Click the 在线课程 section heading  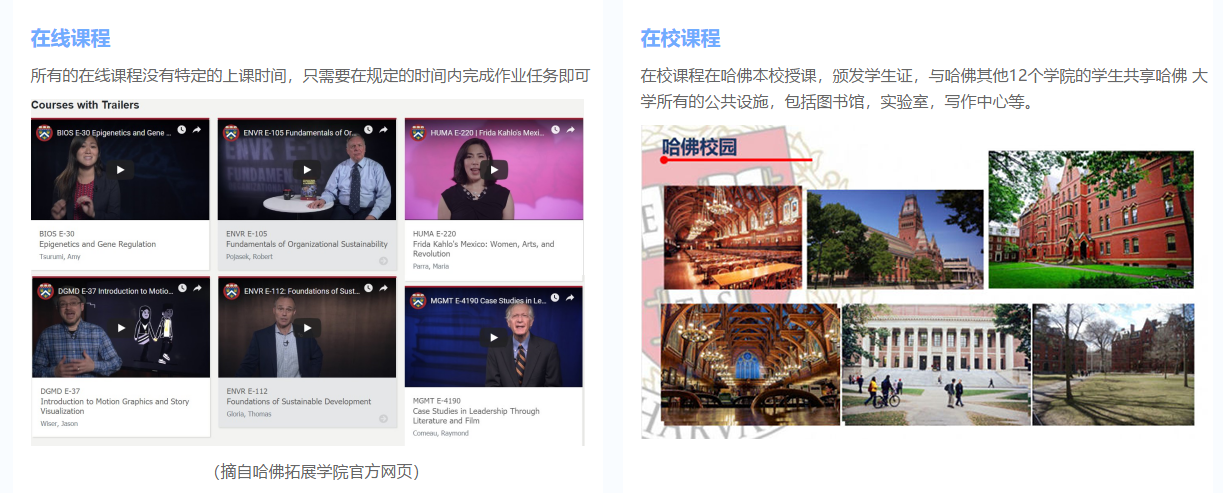pyautogui.click(x=70, y=39)
